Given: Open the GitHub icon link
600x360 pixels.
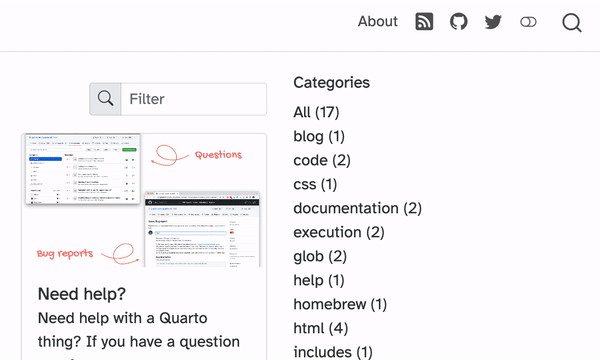Looking at the screenshot, I should pos(458,21).
